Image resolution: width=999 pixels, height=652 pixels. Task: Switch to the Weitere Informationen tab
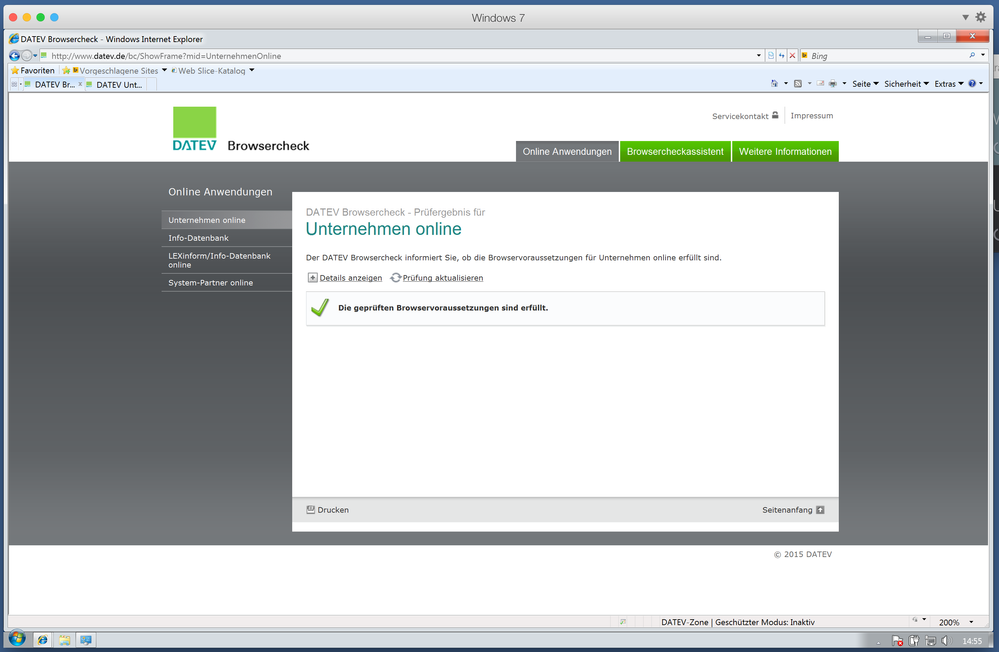point(785,152)
